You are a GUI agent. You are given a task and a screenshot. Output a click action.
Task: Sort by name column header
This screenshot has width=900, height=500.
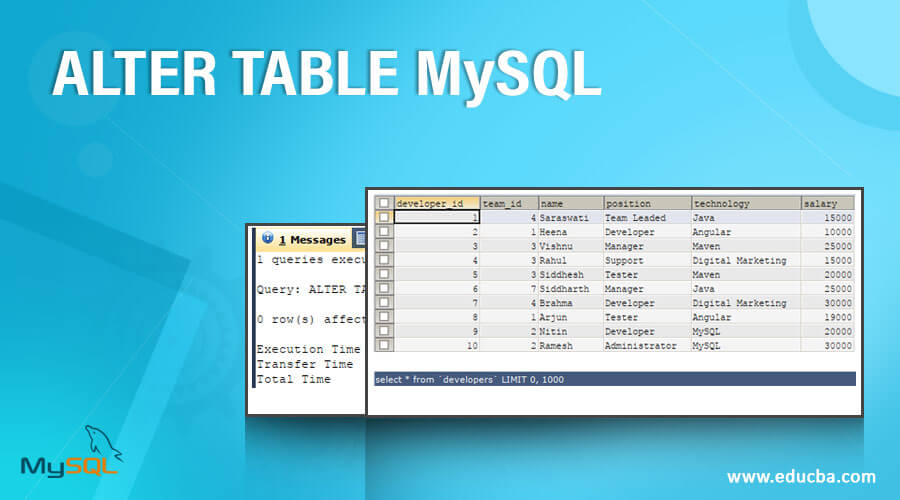pos(571,203)
